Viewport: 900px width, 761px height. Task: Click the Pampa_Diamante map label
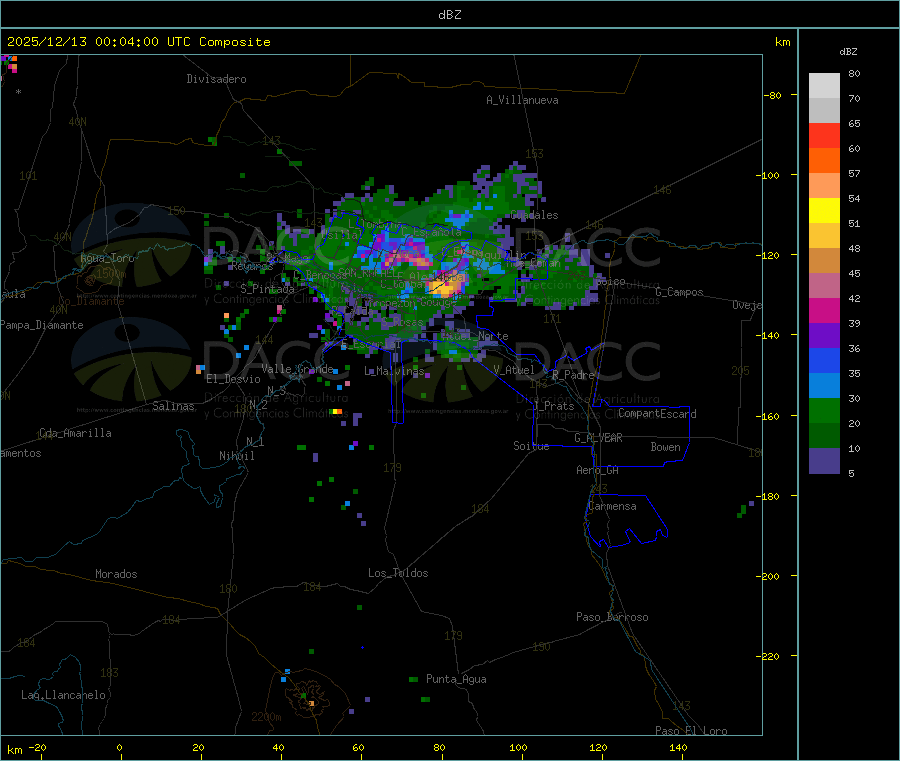41,325
